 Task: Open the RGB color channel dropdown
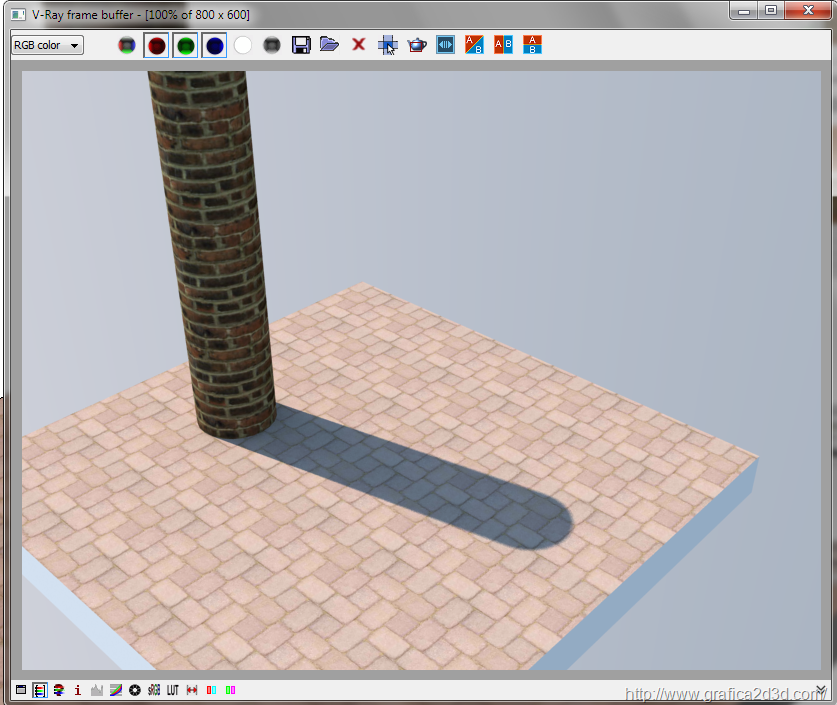47,45
